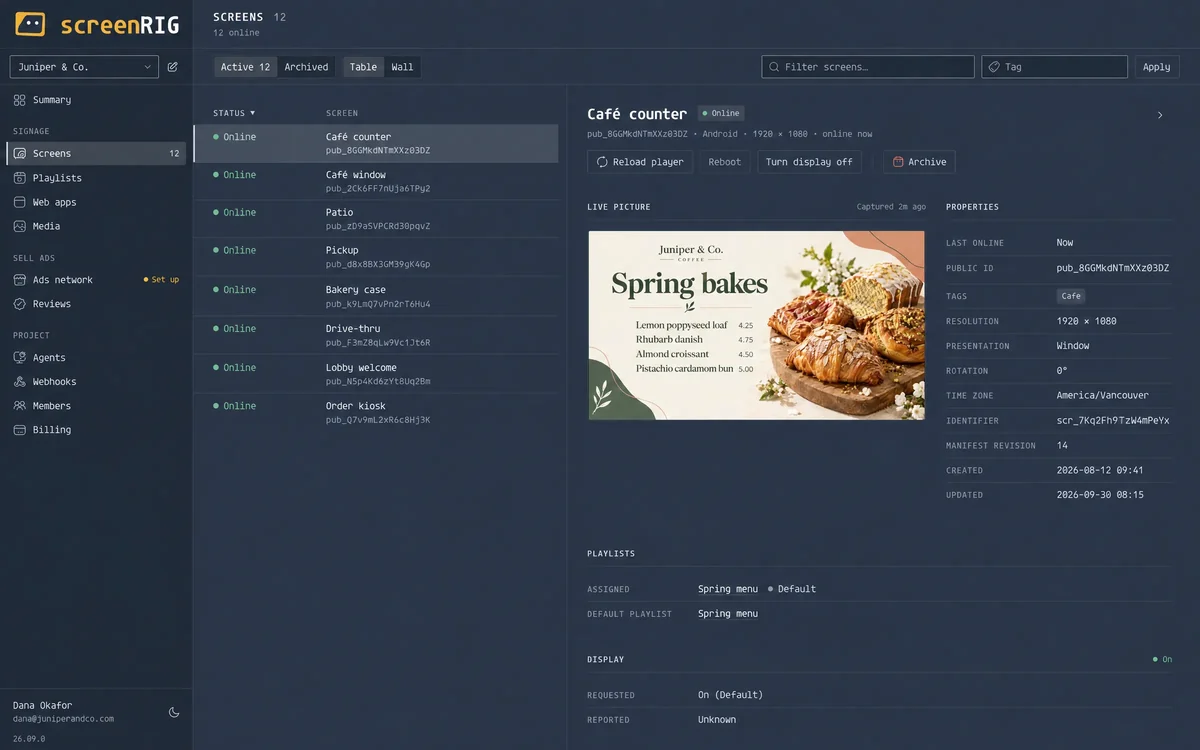Open Reviews in the sidebar
This screenshot has width=1200, height=750.
[96, 304]
